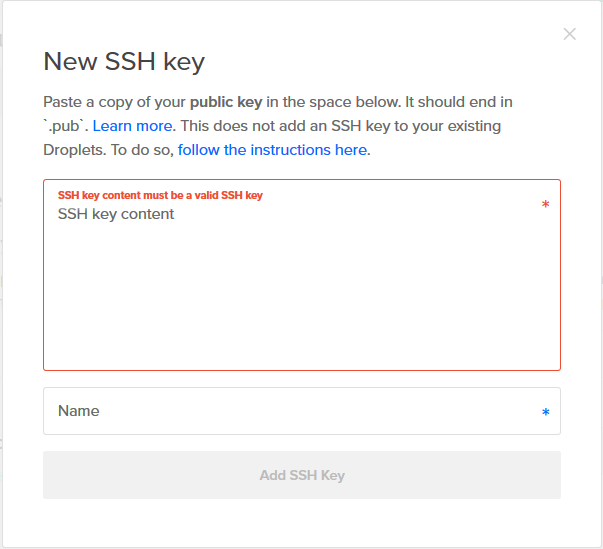The height and width of the screenshot is (549, 603).
Task: Focus the SSH key content text area
Action: click(300, 280)
